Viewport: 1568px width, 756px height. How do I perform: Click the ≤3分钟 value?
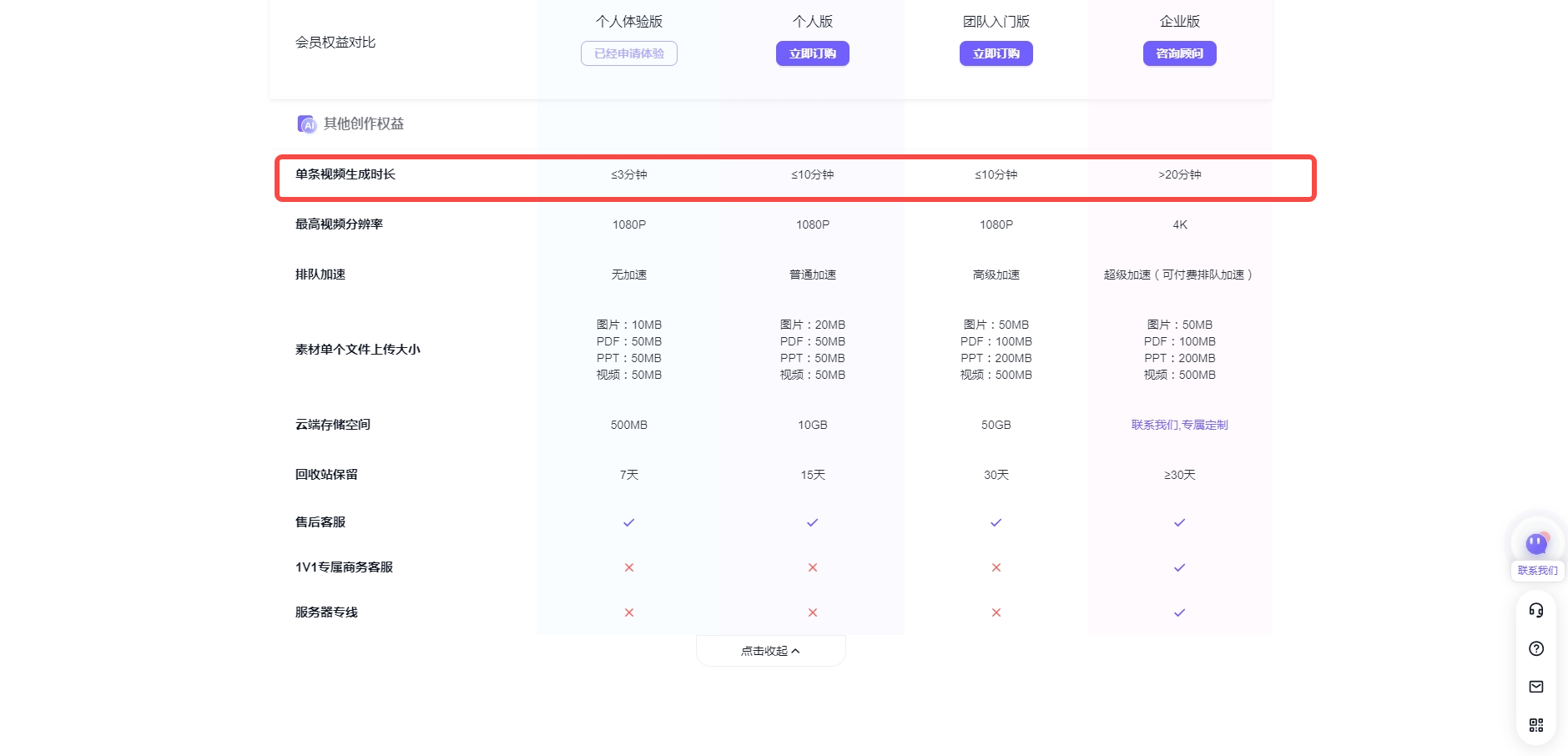629,174
